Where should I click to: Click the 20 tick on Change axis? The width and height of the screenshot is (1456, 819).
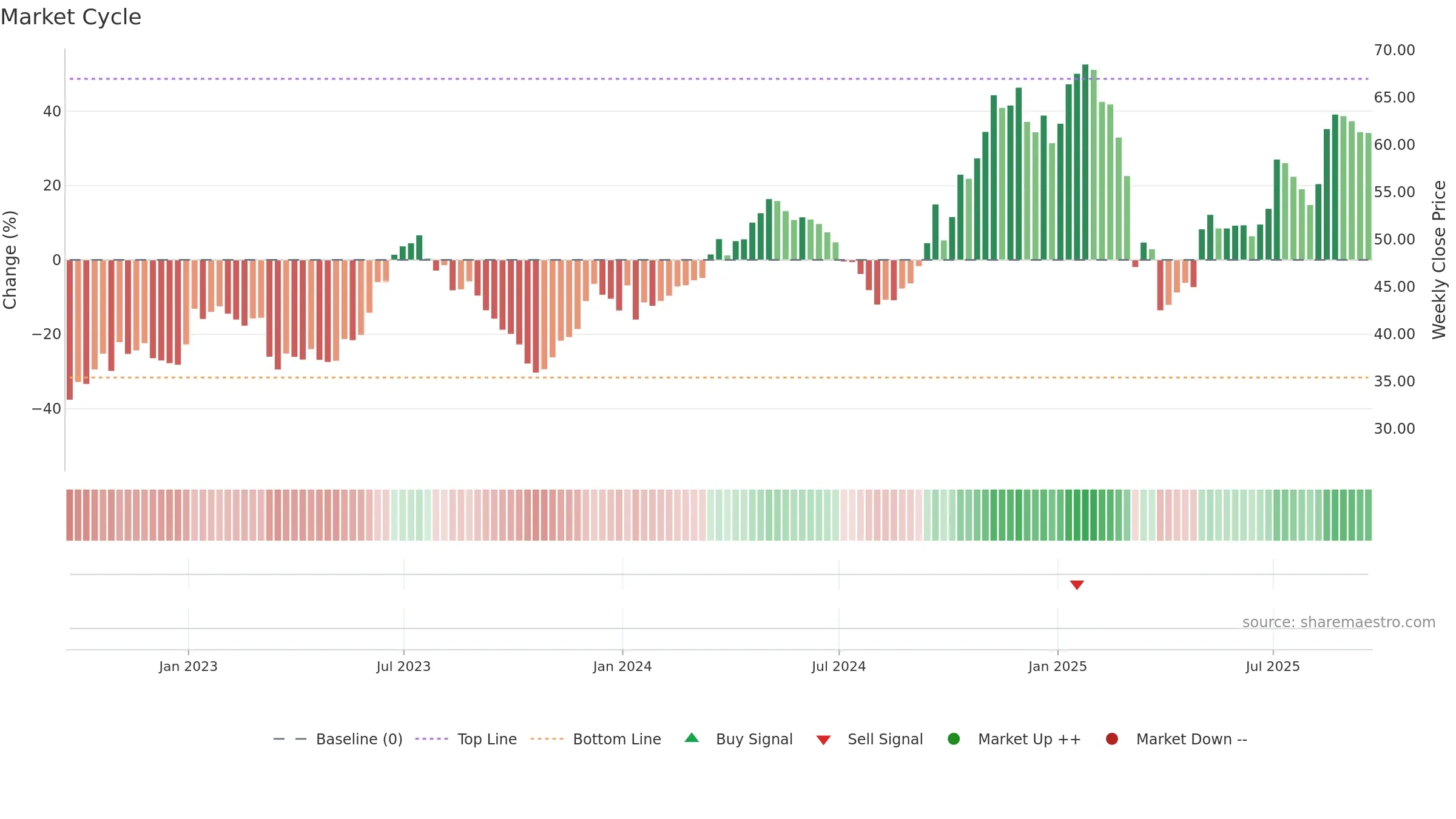click(x=52, y=186)
